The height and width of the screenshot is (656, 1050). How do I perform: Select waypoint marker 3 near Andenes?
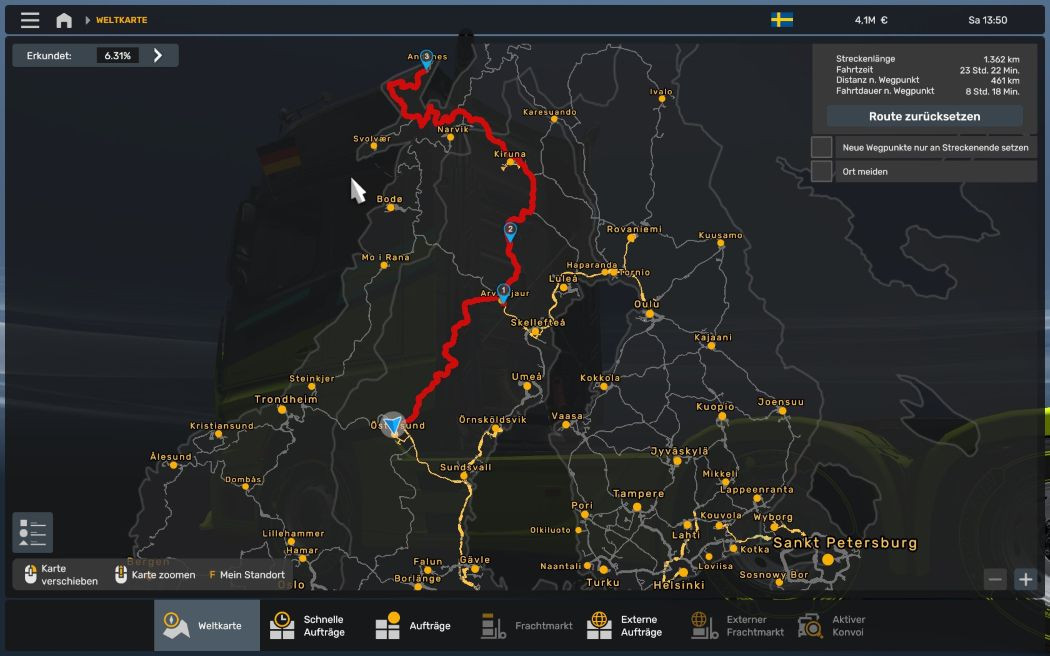pyautogui.click(x=426, y=59)
